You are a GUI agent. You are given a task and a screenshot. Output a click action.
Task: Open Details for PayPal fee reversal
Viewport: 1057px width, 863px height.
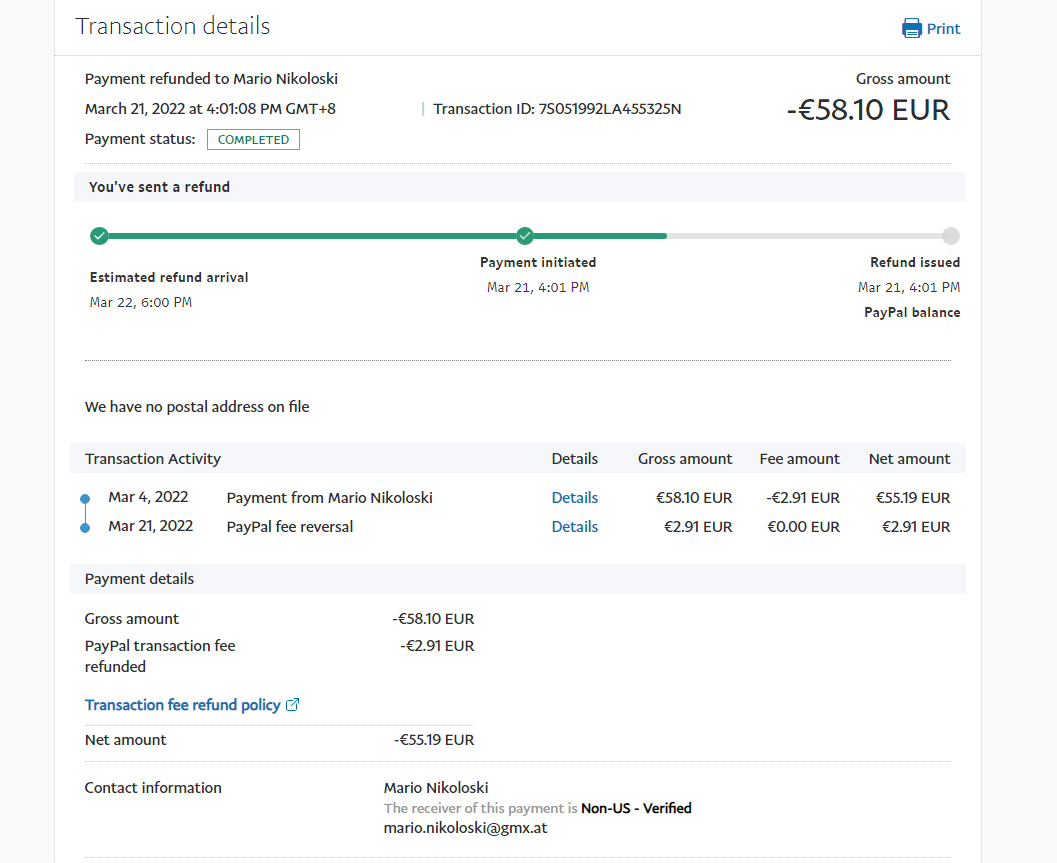pyautogui.click(x=574, y=527)
